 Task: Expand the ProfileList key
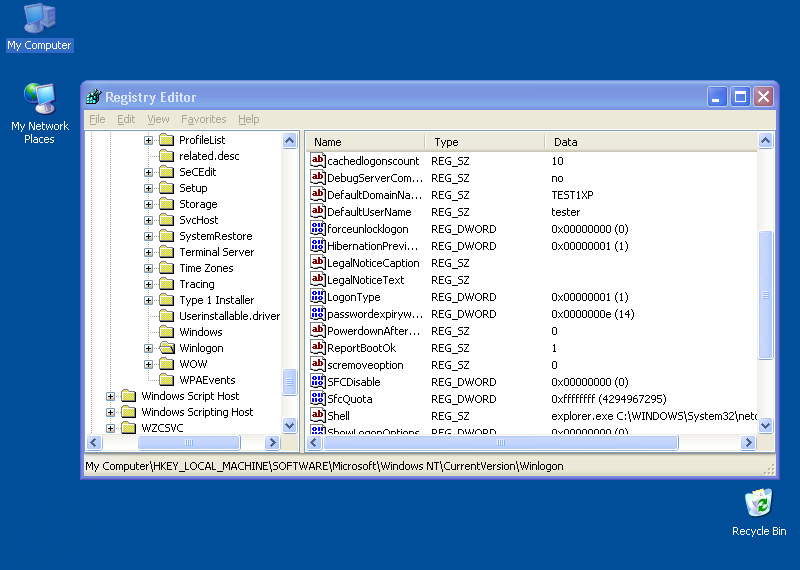point(148,140)
